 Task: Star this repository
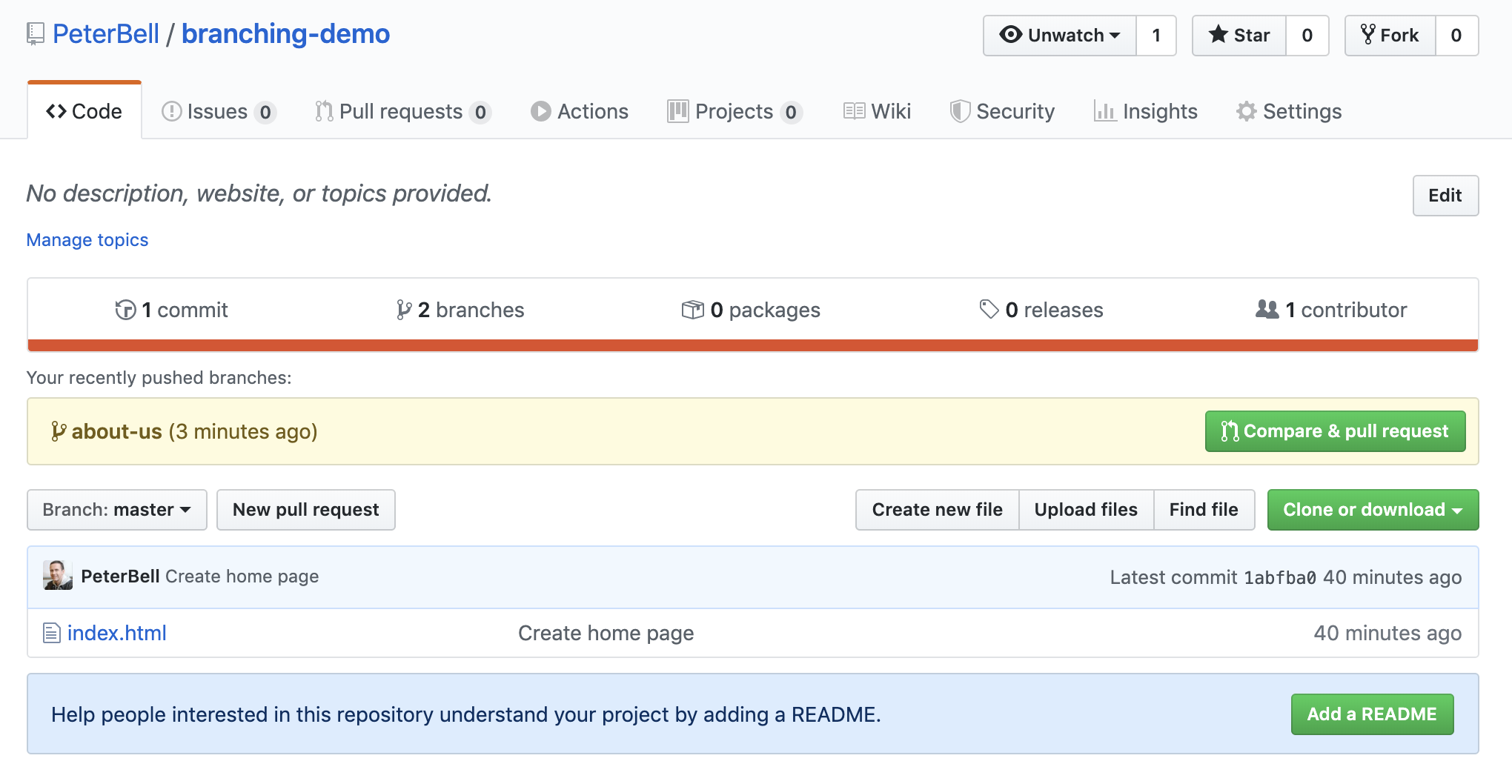click(x=1239, y=35)
